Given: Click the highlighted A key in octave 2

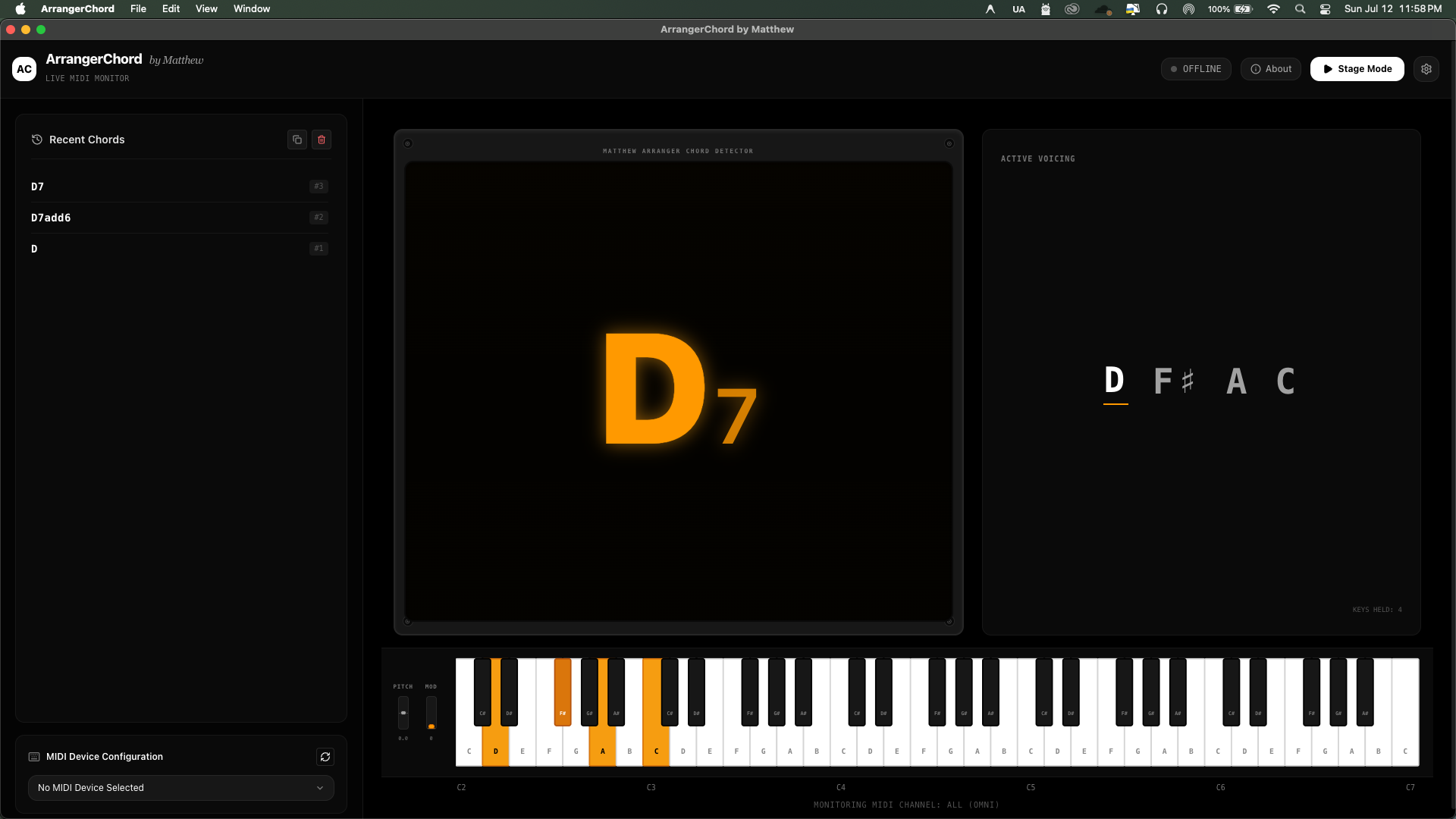Looking at the screenshot, I should [603, 747].
